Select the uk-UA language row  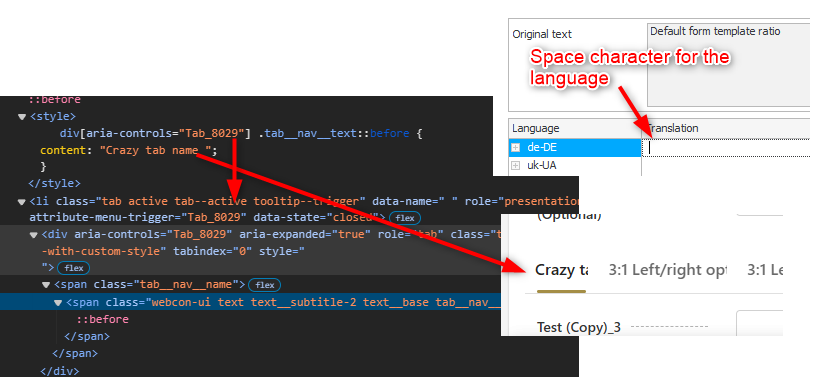point(575,166)
